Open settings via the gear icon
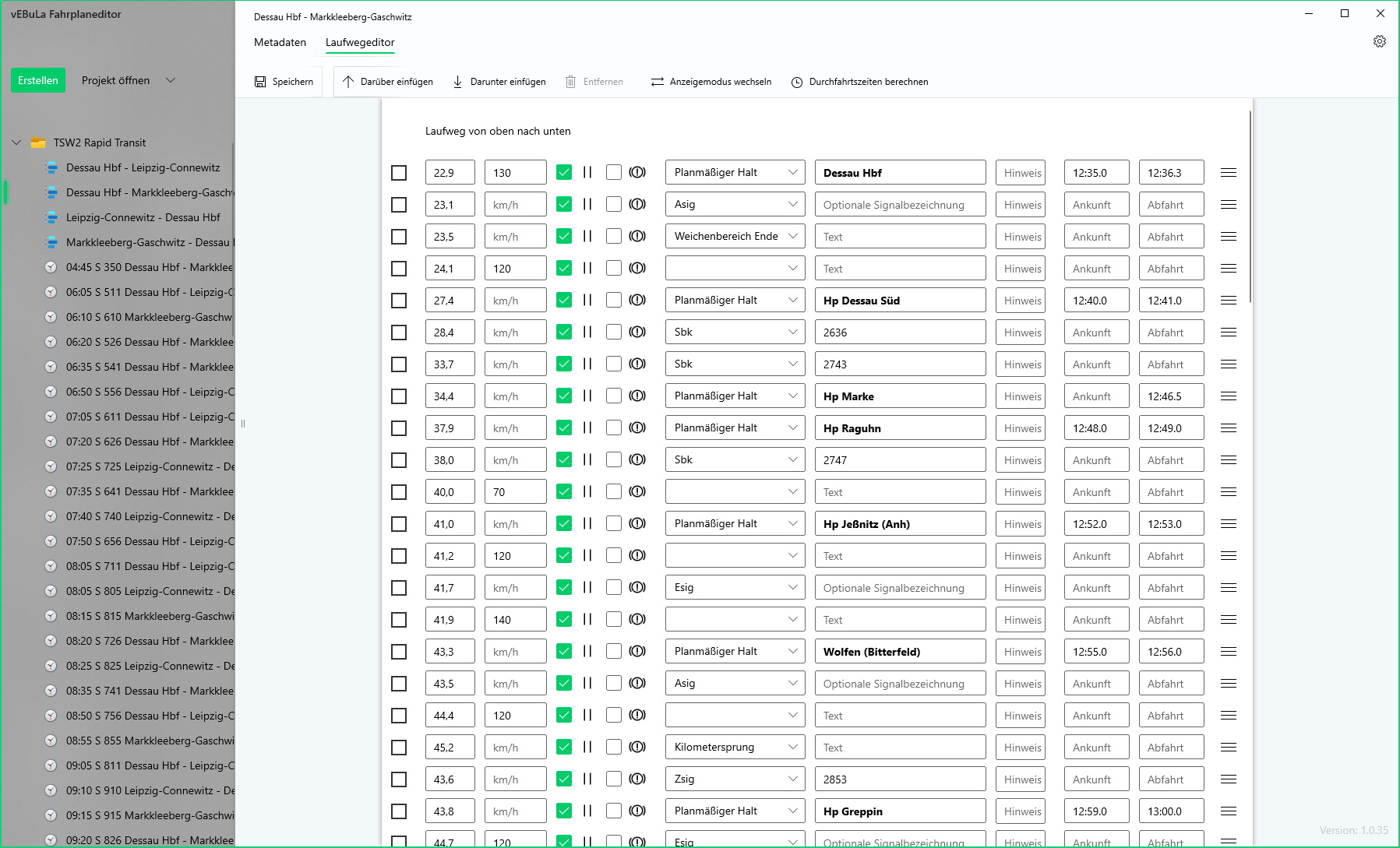The width and height of the screenshot is (1400, 848). tap(1379, 41)
